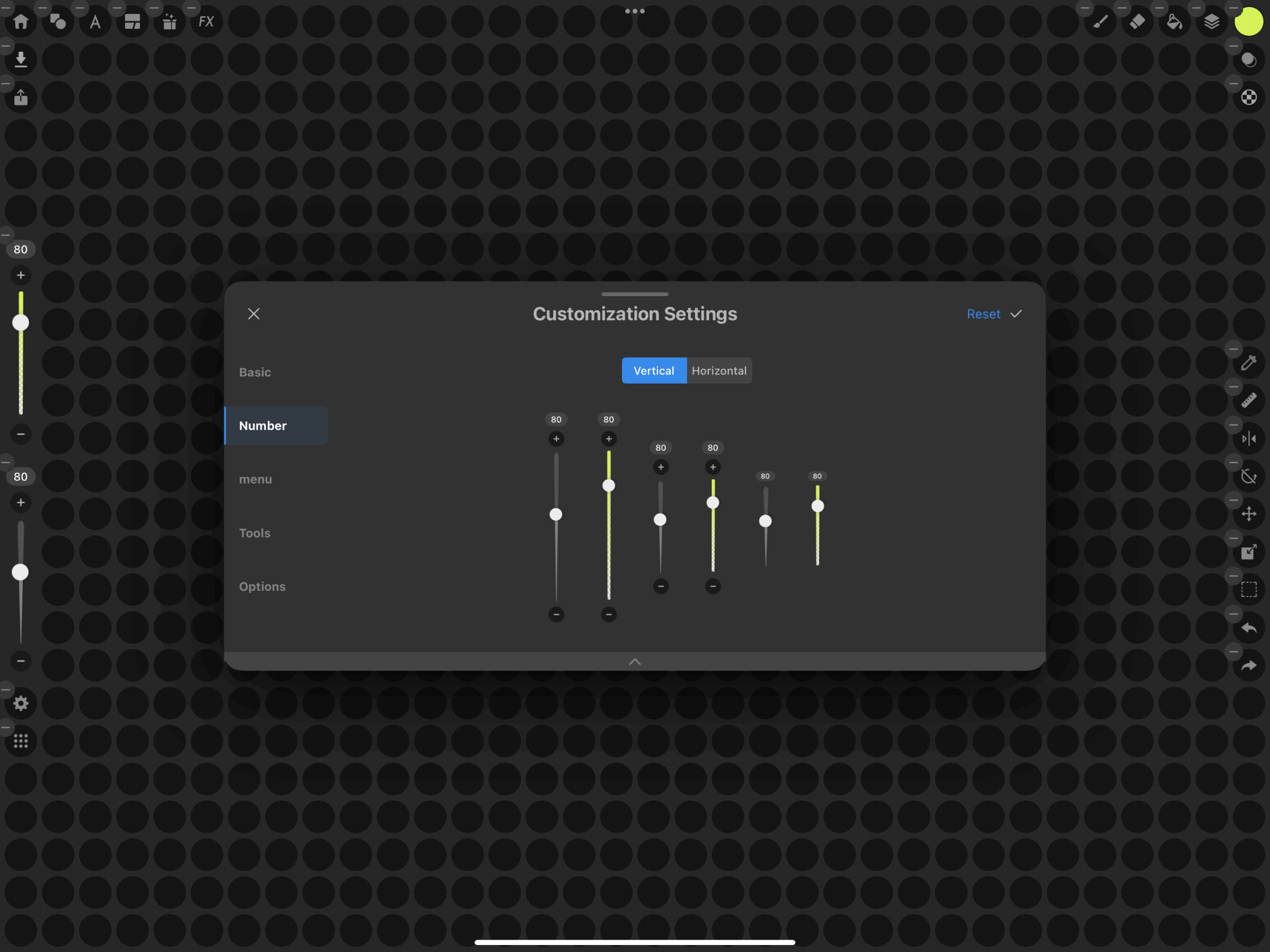Click the Share export icon
This screenshot has height=952, width=1270.
21,97
